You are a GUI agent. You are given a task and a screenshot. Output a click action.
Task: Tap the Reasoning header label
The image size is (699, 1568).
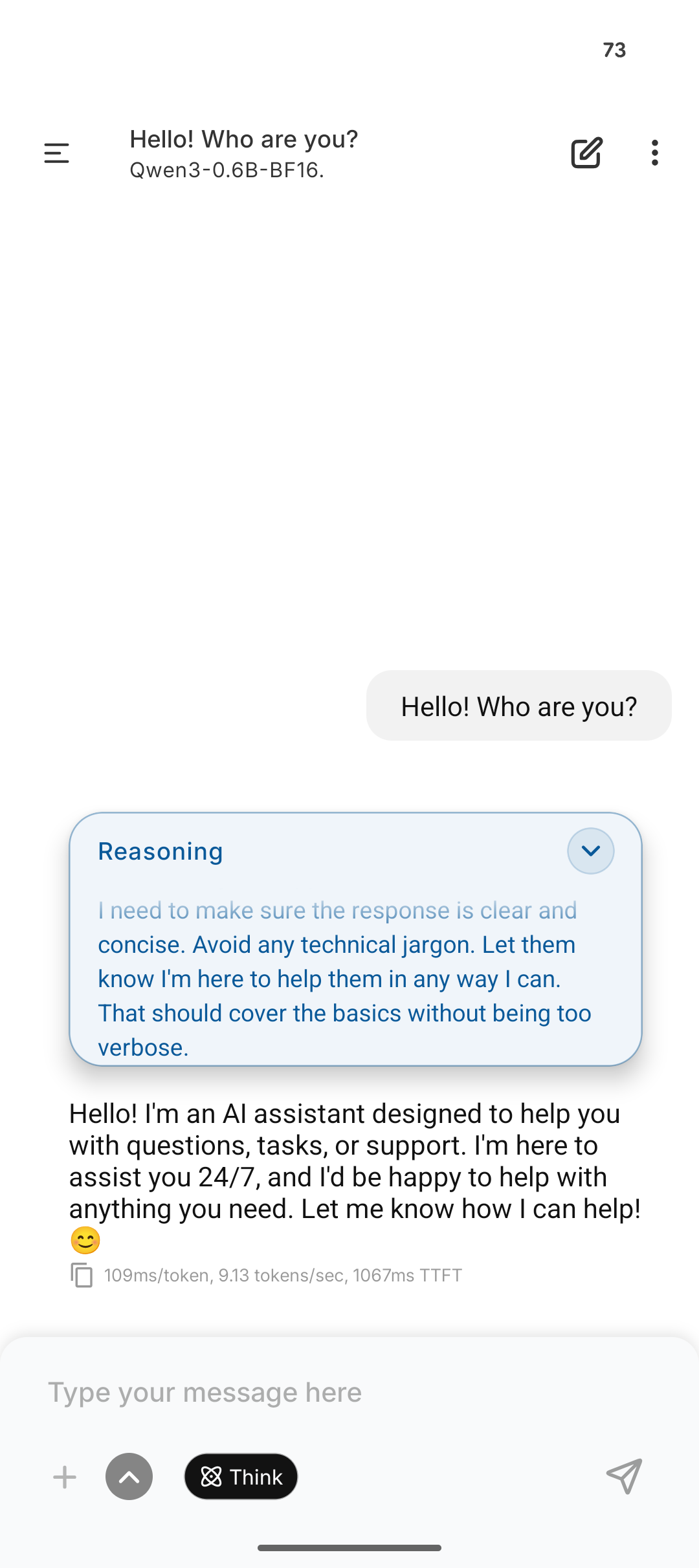click(x=161, y=851)
